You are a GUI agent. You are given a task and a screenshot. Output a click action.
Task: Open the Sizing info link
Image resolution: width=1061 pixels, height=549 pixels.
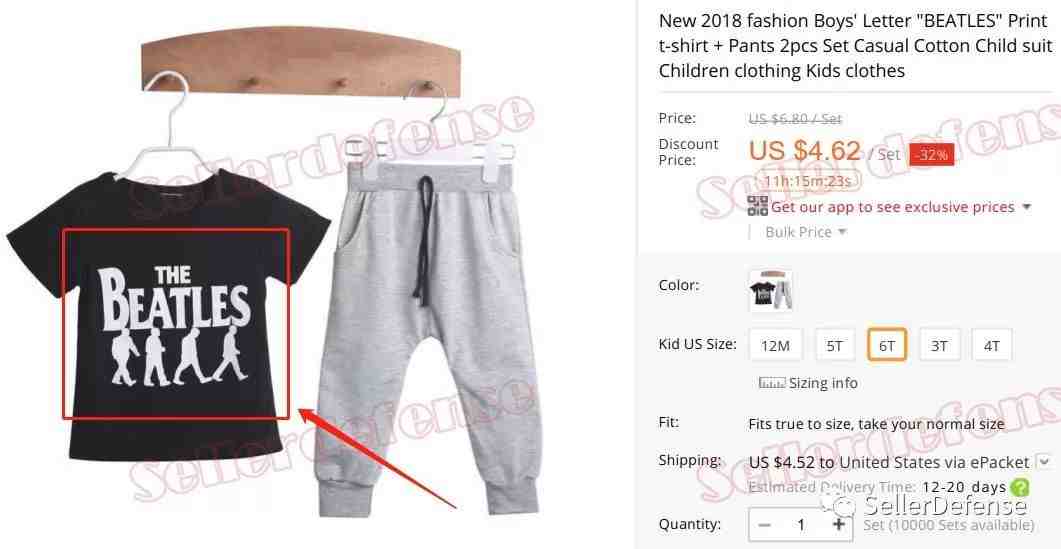point(823,383)
